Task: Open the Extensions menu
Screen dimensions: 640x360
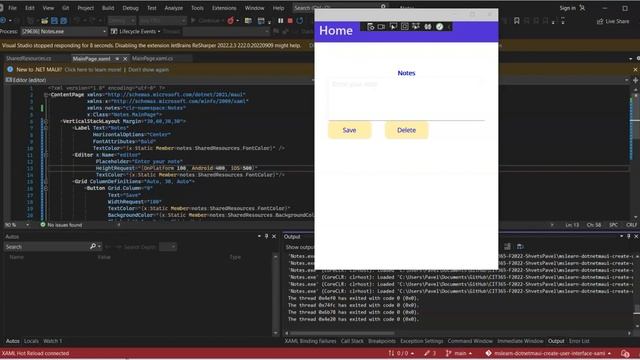Action: coord(224,8)
